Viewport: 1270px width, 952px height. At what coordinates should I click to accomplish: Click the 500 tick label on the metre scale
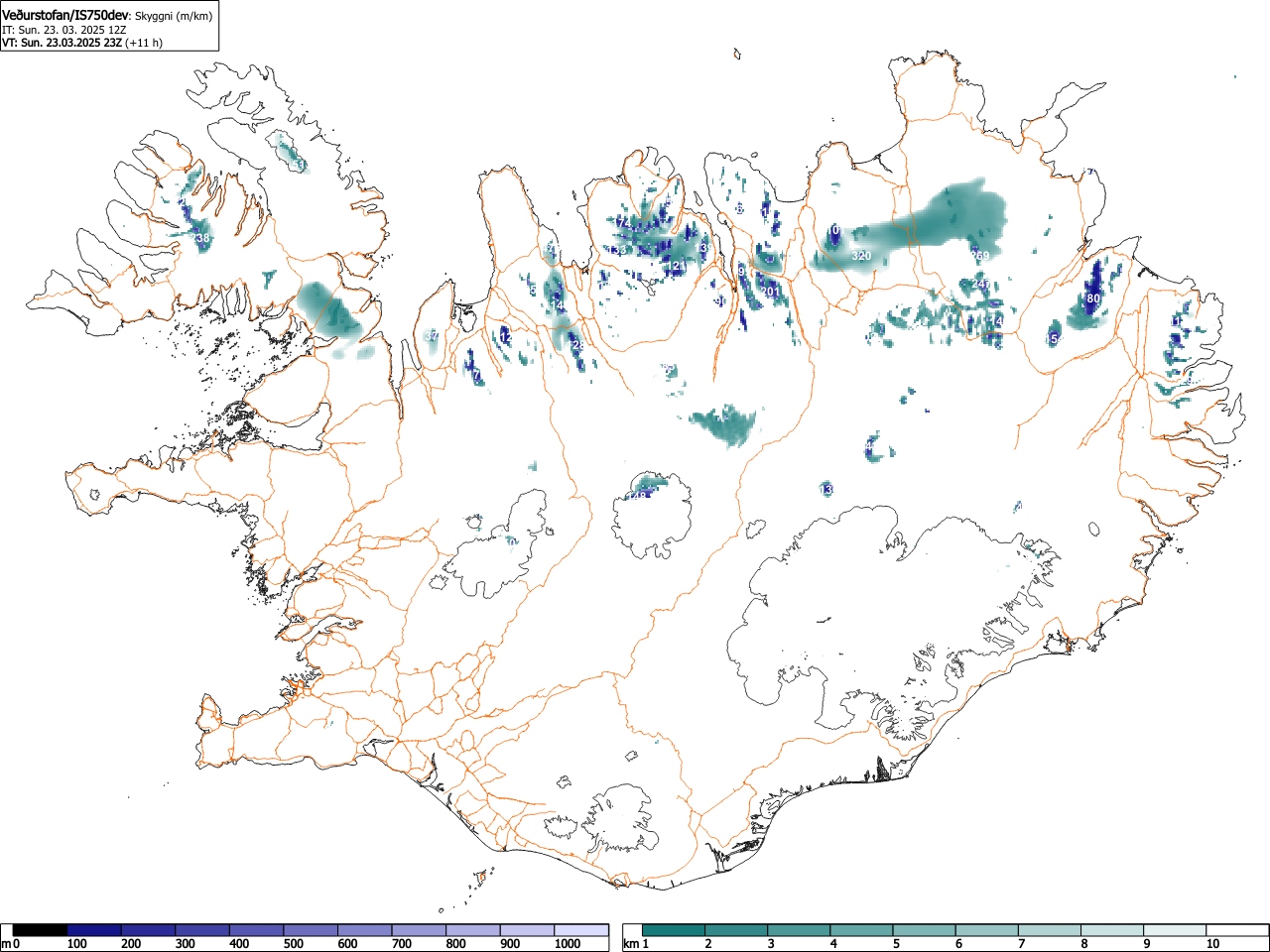click(x=293, y=944)
